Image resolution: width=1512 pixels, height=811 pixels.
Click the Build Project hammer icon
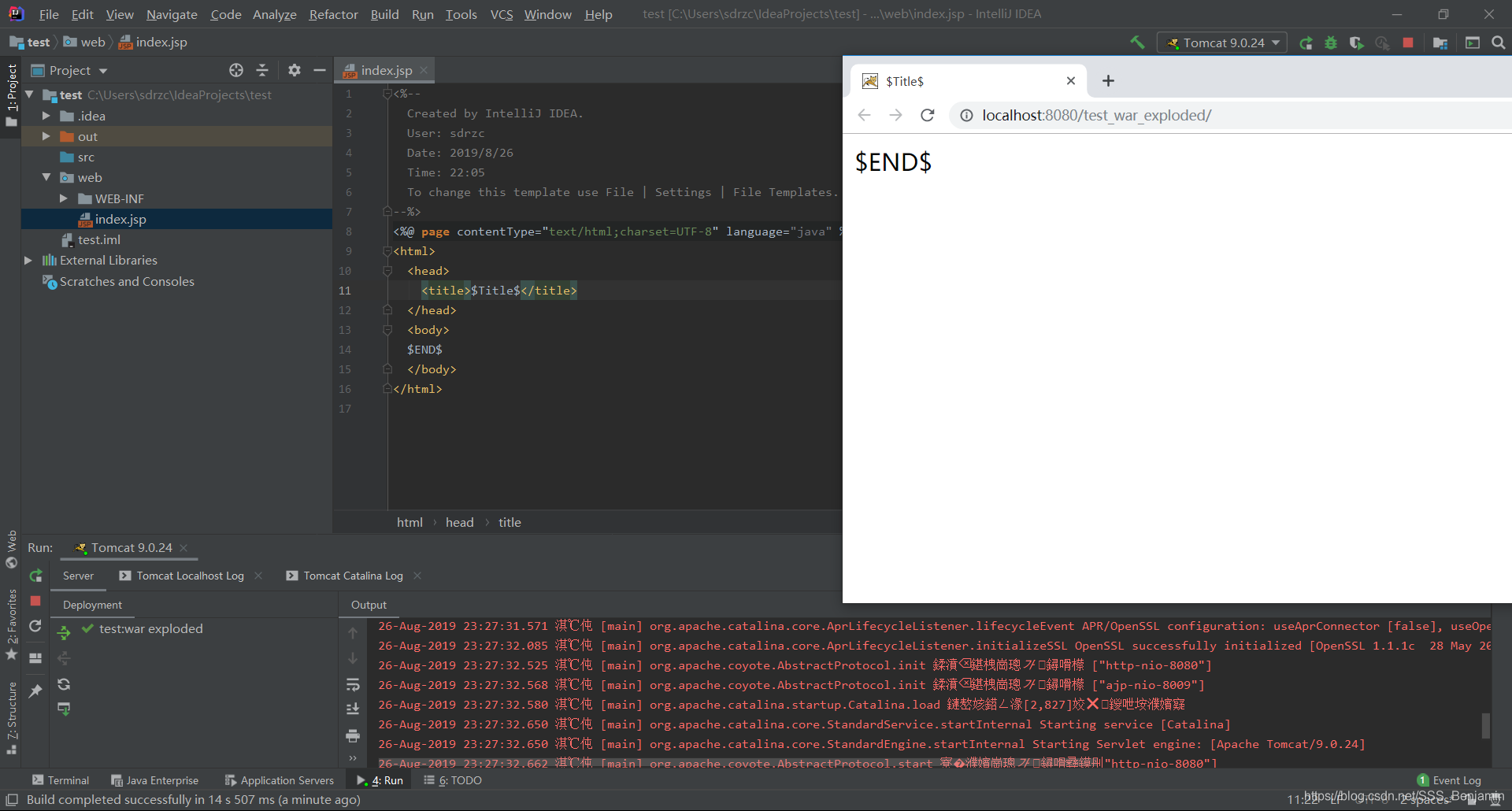pyautogui.click(x=1137, y=43)
